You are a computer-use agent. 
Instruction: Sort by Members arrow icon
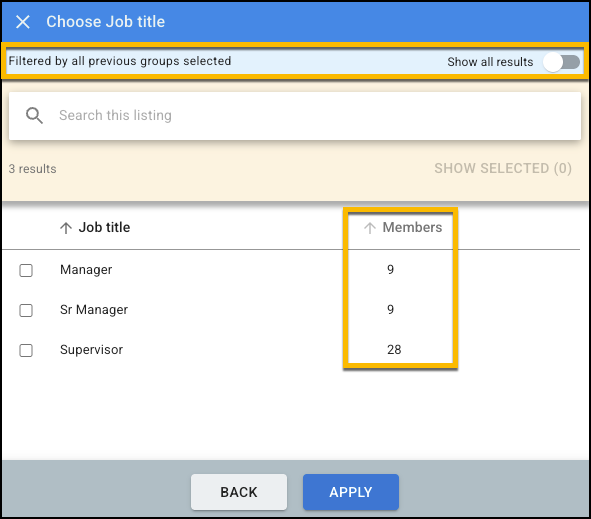[370, 228]
